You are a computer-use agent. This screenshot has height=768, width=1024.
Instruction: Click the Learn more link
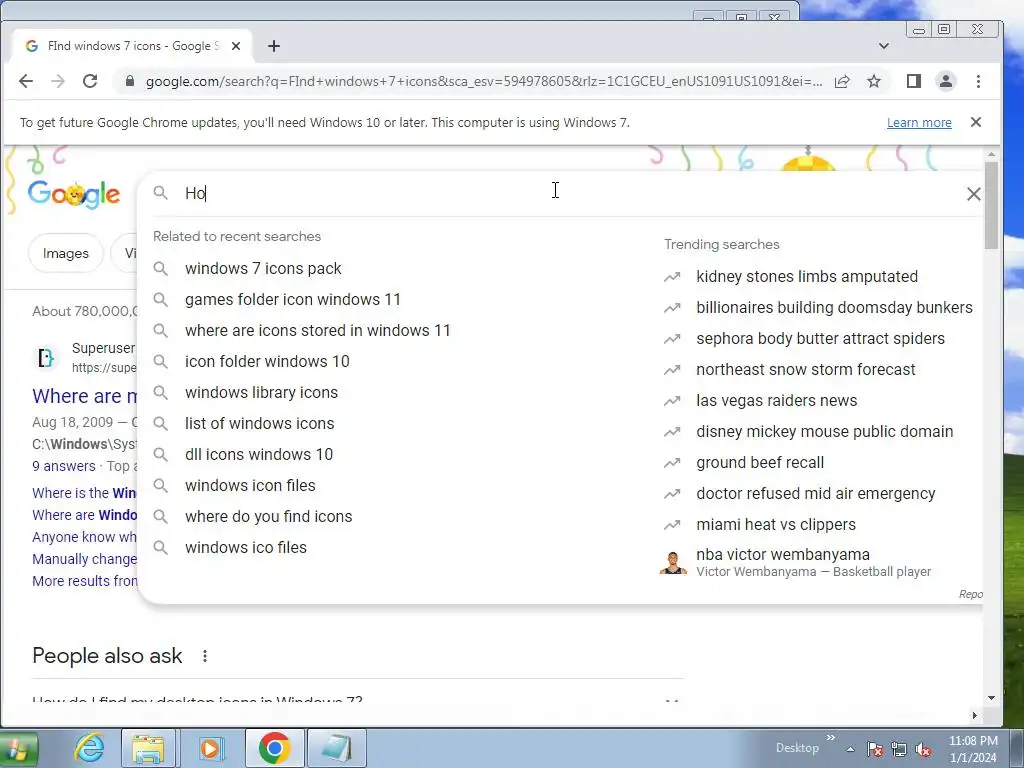pos(919,123)
